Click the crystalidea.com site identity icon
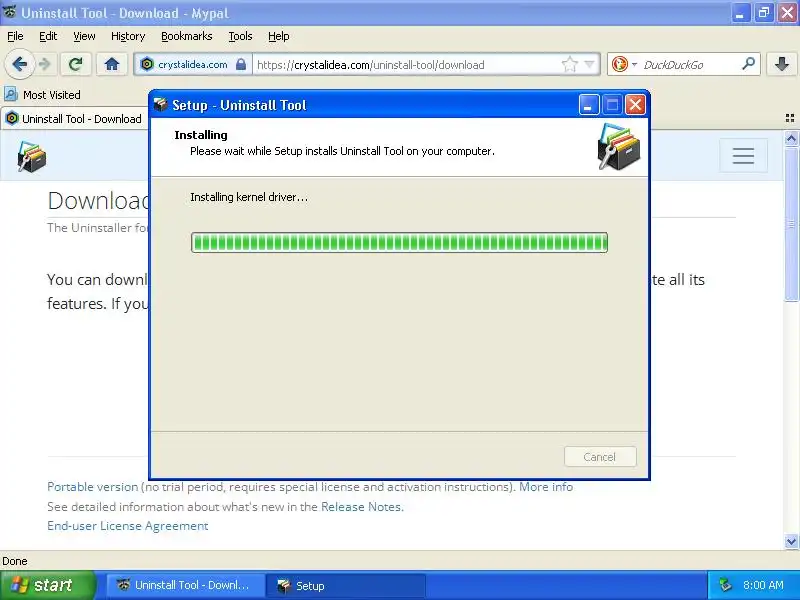The width and height of the screenshot is (800, 600). pyautogui.click(x=147, y=64)
